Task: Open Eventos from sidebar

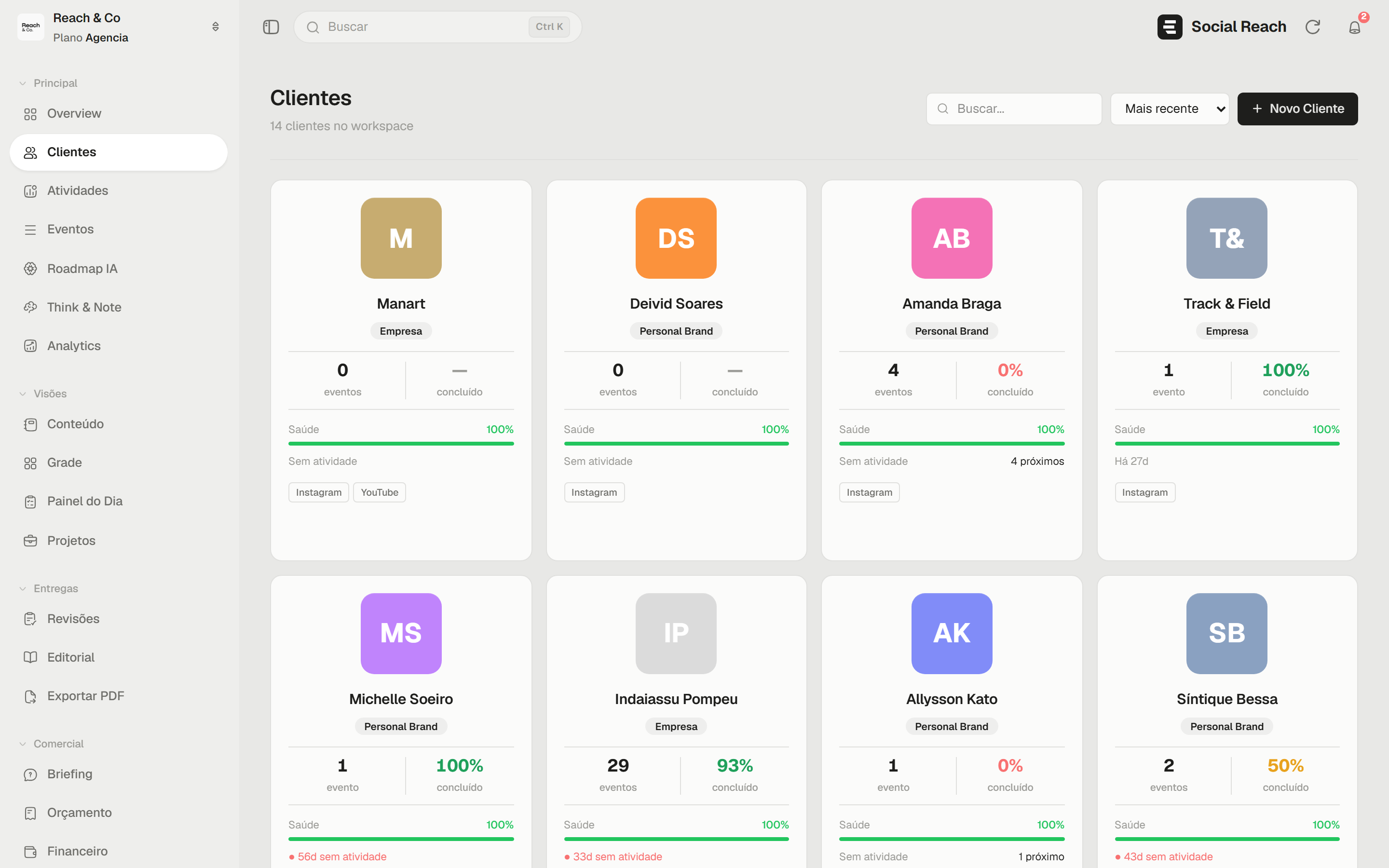Action: [119, 230]
